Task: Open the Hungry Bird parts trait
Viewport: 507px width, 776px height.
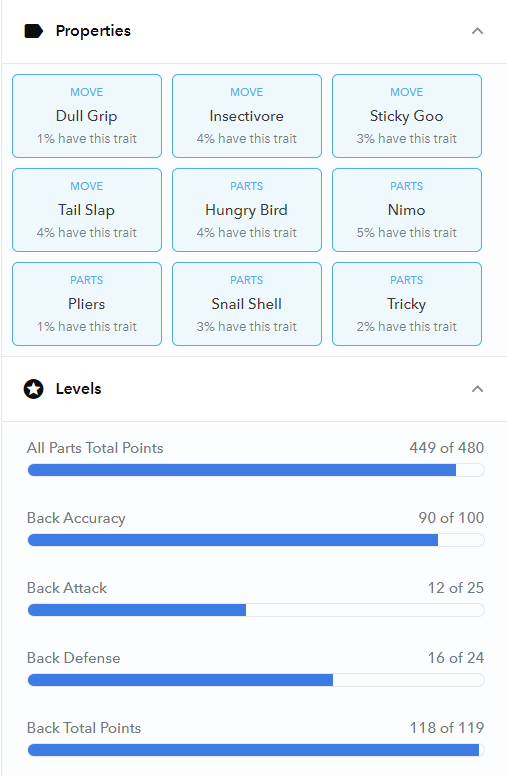Action: pyautogui.click(x=247, y=210)
